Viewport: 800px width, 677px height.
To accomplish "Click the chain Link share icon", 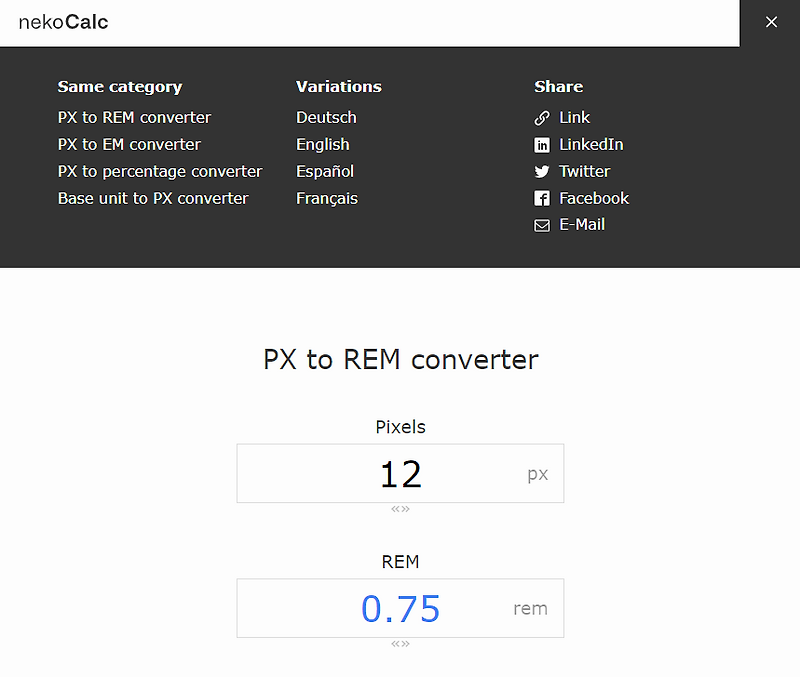I will (x=542, y=118).
